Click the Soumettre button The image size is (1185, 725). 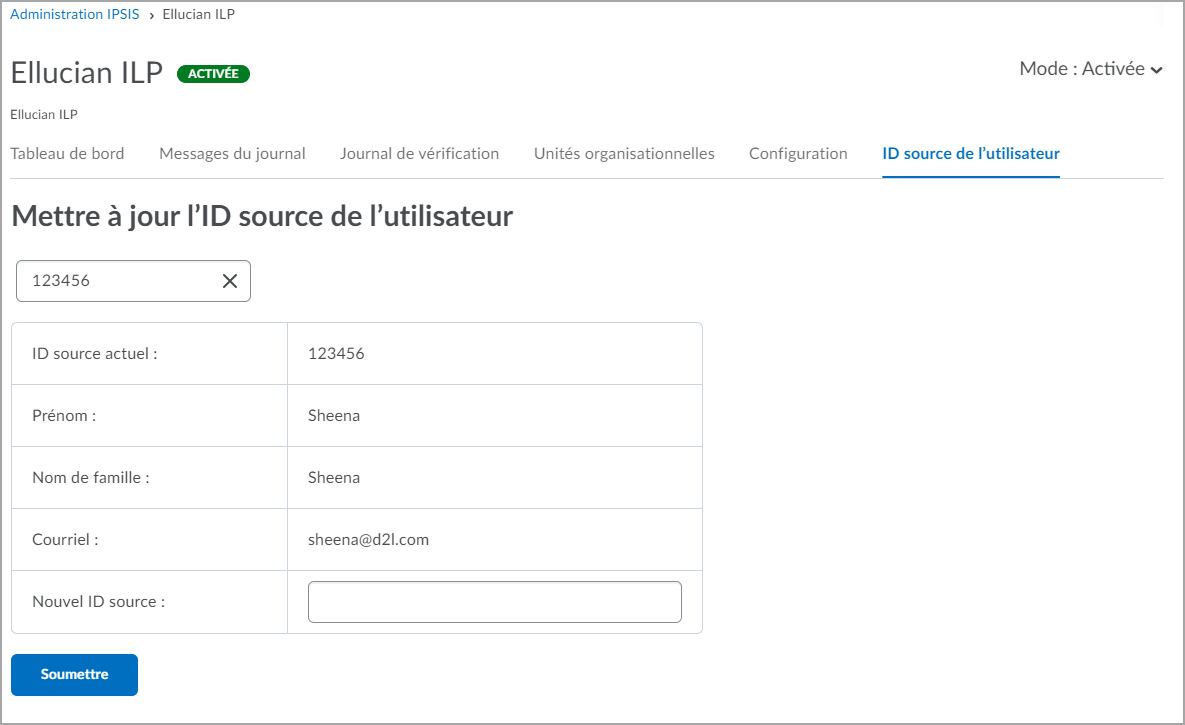(x=74, y=674)
